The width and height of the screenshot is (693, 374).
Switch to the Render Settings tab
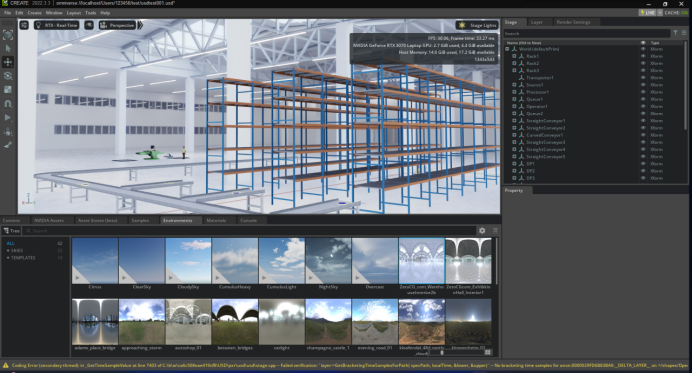(x=573, y=22)
